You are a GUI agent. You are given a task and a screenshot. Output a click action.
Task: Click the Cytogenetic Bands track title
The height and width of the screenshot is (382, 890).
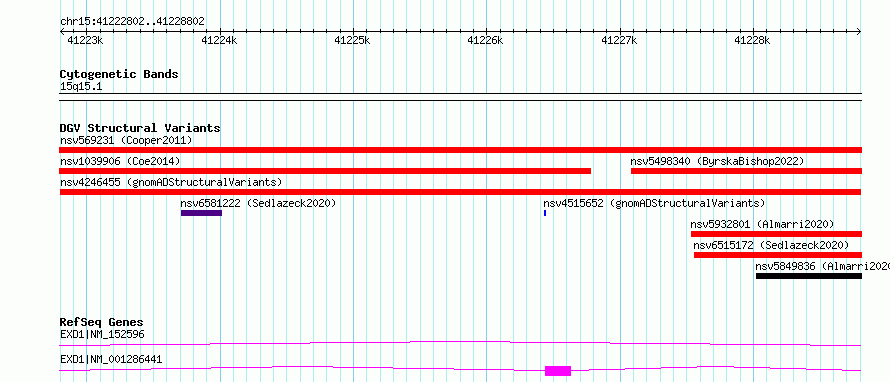(119, 74)
